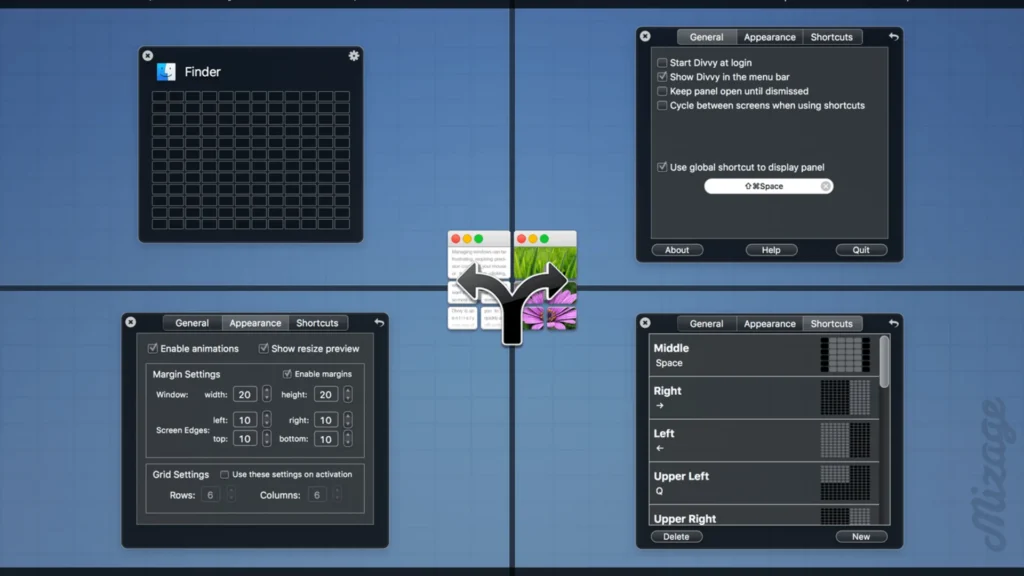Screen dimensions: 1024x576
Task: Toggle the Enable margins checkbox
Action: coord(288,373)
